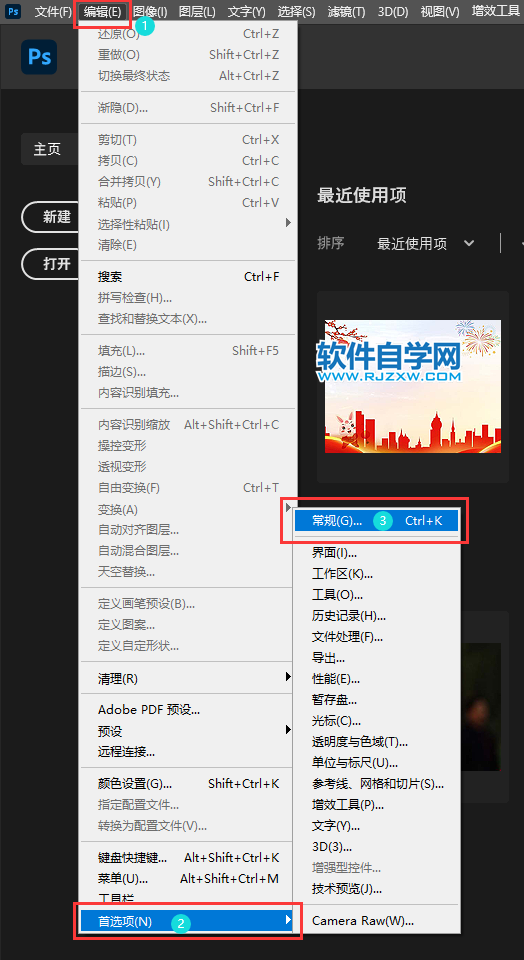This screenshot has height=960, width=524.
Task: Expand the 最近使用项 sort dropdown
Action: click(425, 244)
